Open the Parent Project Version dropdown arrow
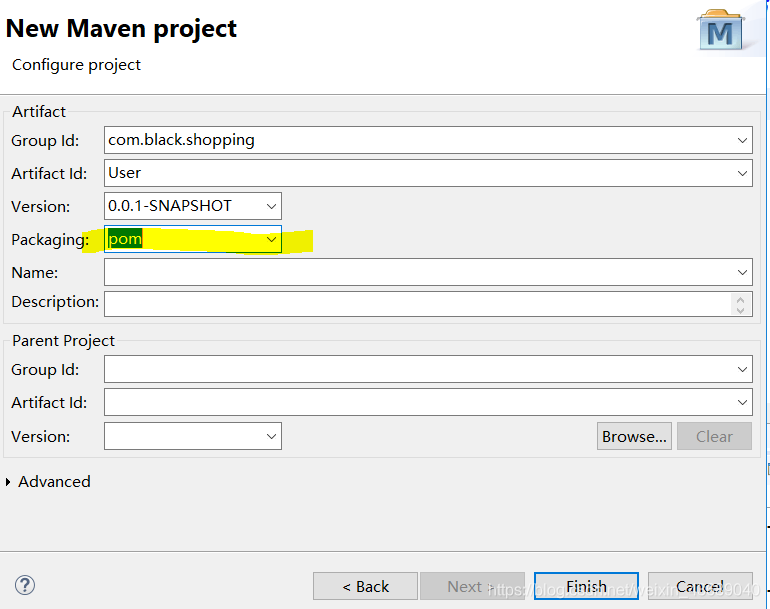 click(x=271, y=436)
